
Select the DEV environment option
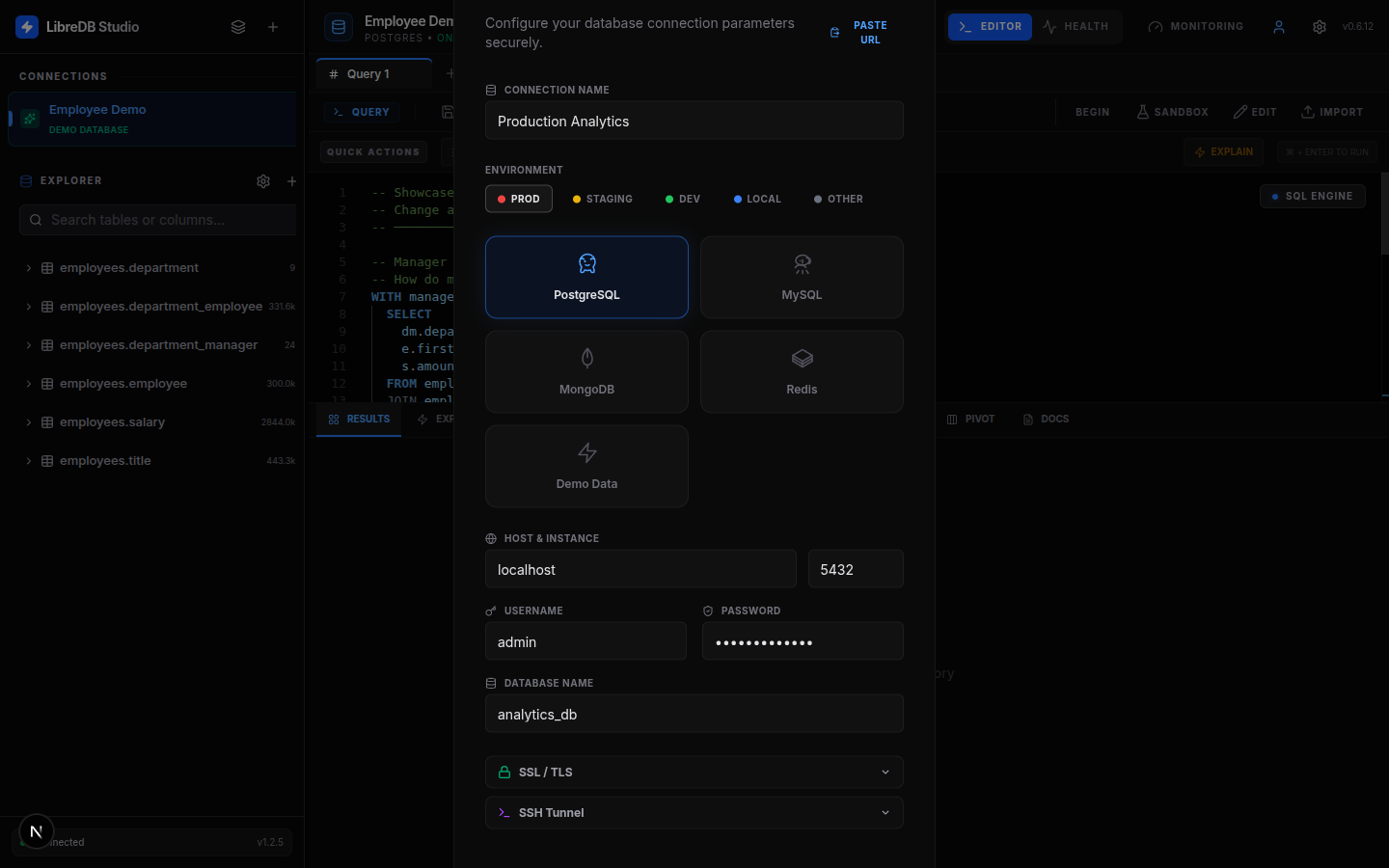pyautogui.click(x=683, y=199)
